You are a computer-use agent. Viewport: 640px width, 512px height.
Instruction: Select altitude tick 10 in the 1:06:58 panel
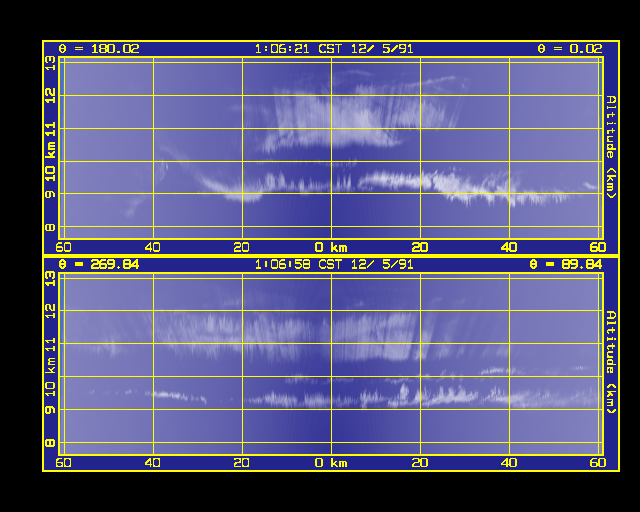pos(50,389)
